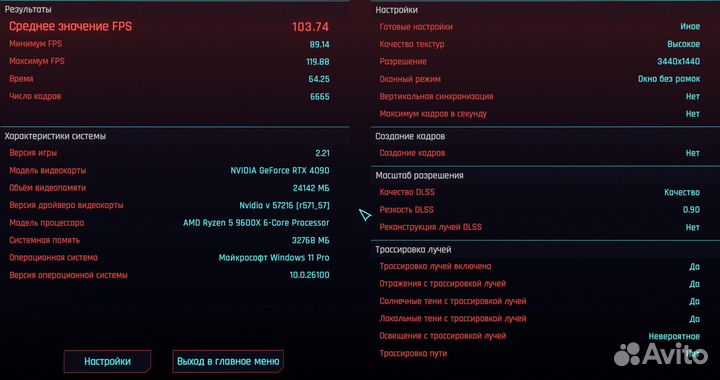This screenshot has height=380, width=720.
Task: Select Майкрософт Windows 11 Pro text
Action: coord(274,258)
